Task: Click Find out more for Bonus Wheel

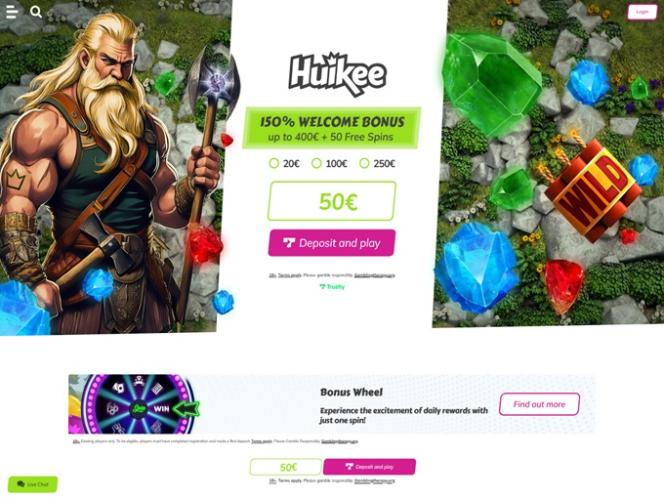Action: [x=539, y=404]
